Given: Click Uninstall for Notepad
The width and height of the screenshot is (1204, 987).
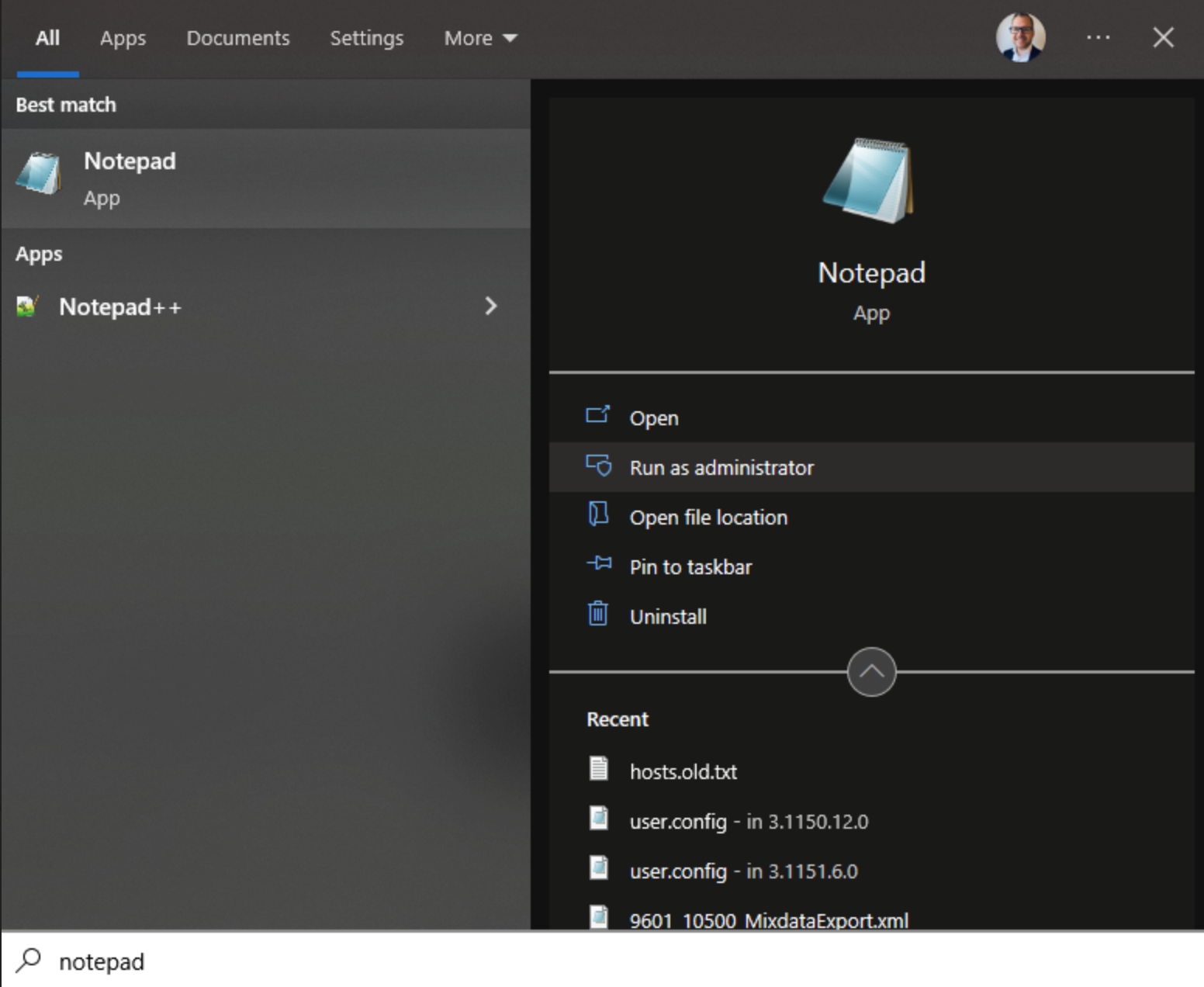Looking at the screenshot, I should tap(871, 616).
